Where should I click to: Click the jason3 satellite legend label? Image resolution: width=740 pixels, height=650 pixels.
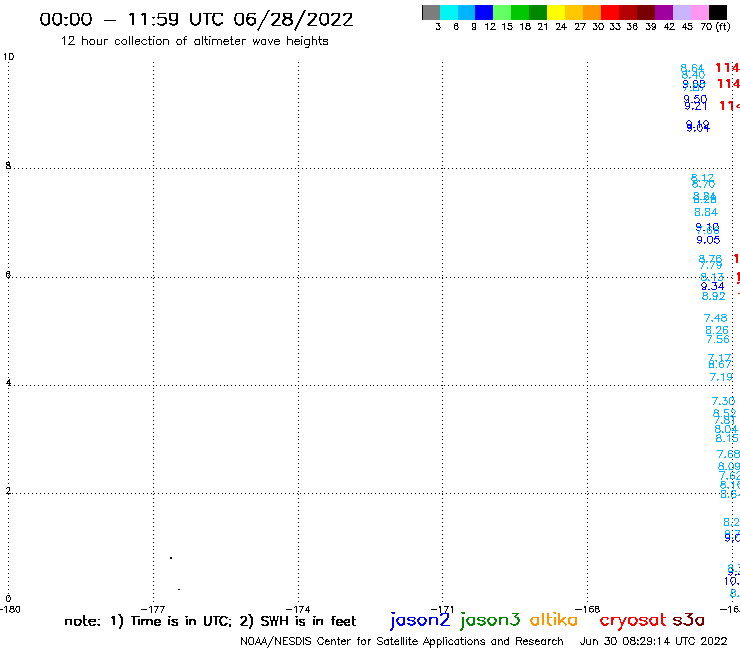490,620
